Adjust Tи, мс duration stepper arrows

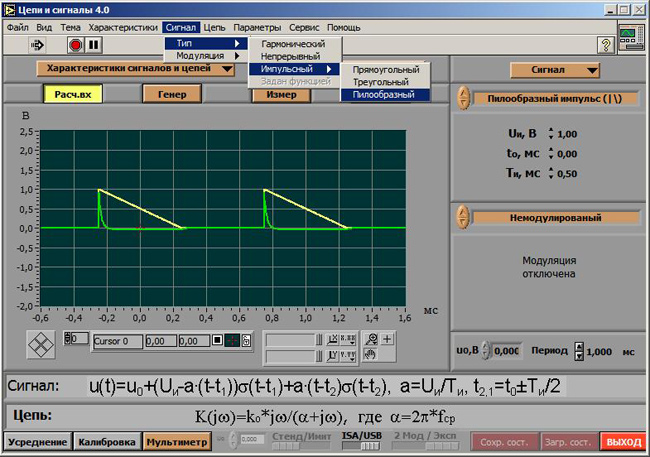pyautogui.click(x=551, y=173)
